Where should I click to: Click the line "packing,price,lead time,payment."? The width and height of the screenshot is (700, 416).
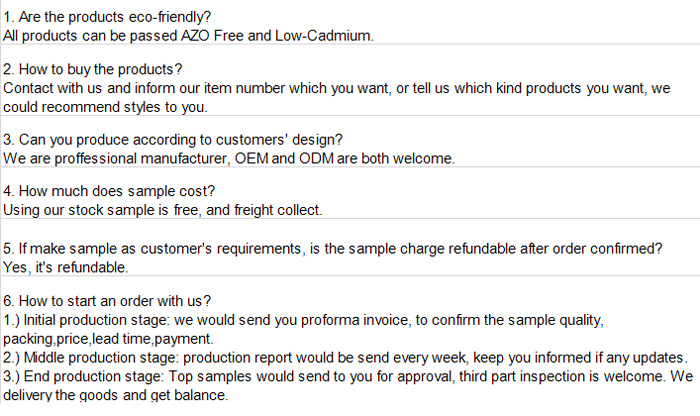pos(108,339)
